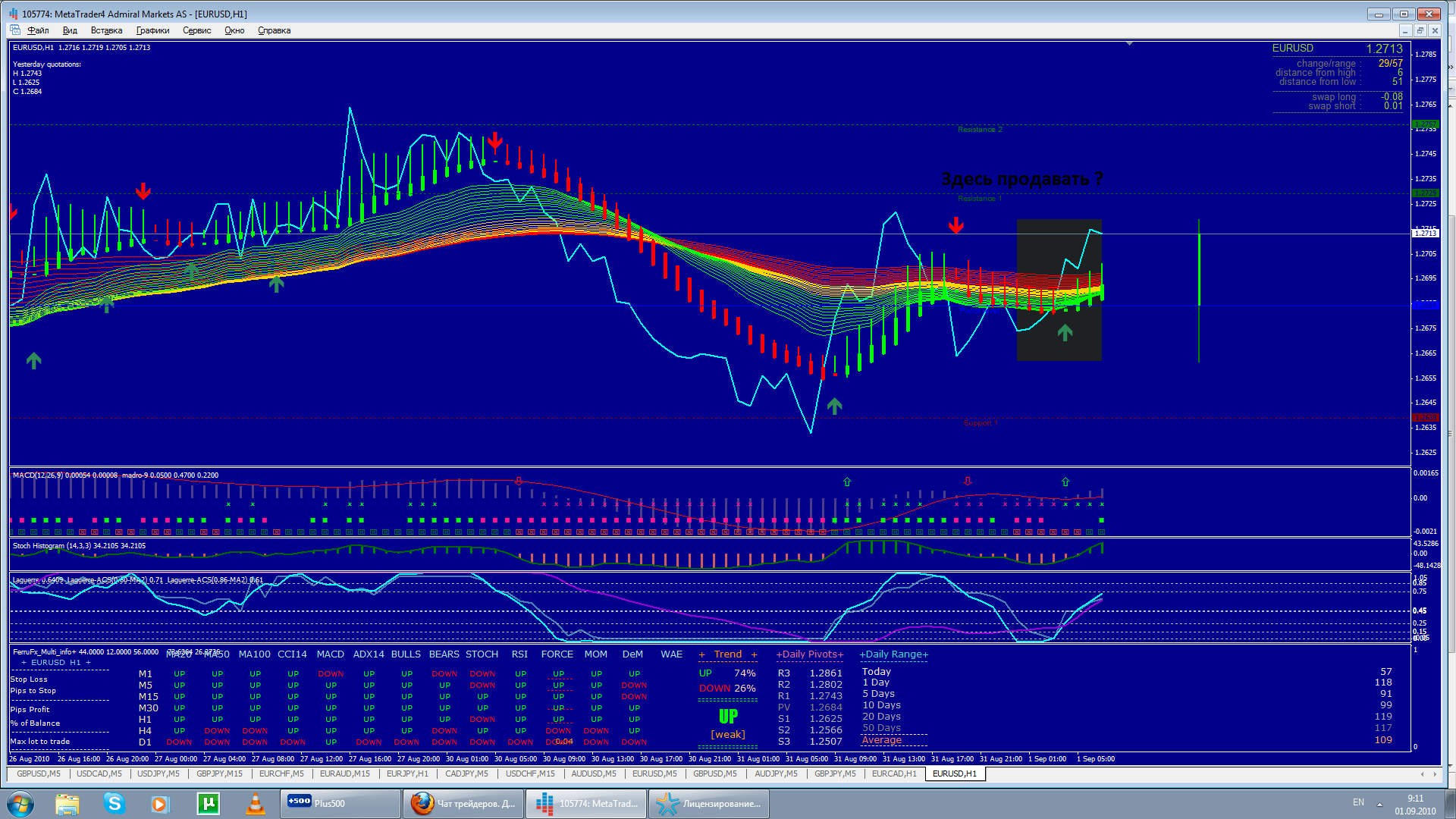Switch to Plus500 taskbar window

[340, 803]
